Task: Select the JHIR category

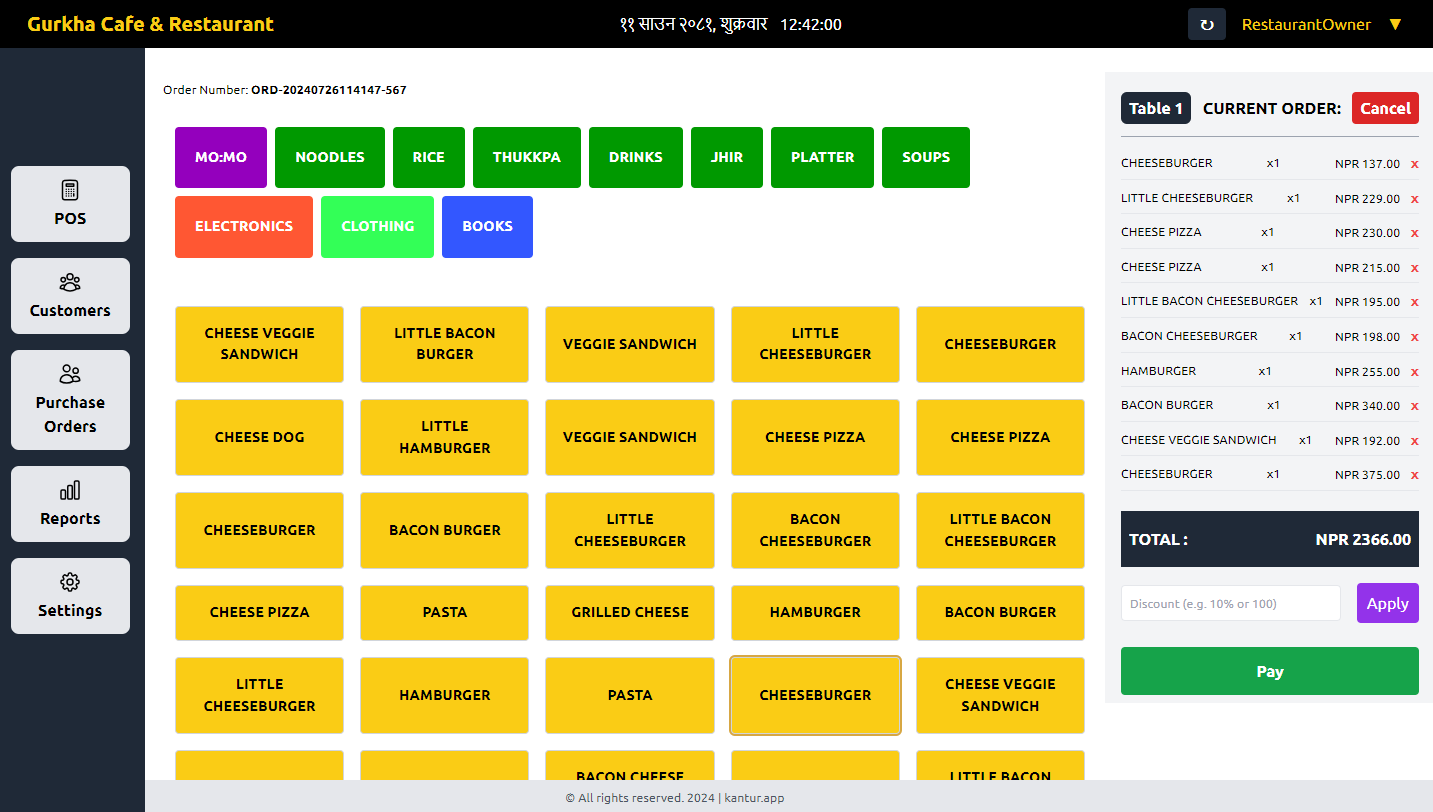Action: click(x=727, y=157)
